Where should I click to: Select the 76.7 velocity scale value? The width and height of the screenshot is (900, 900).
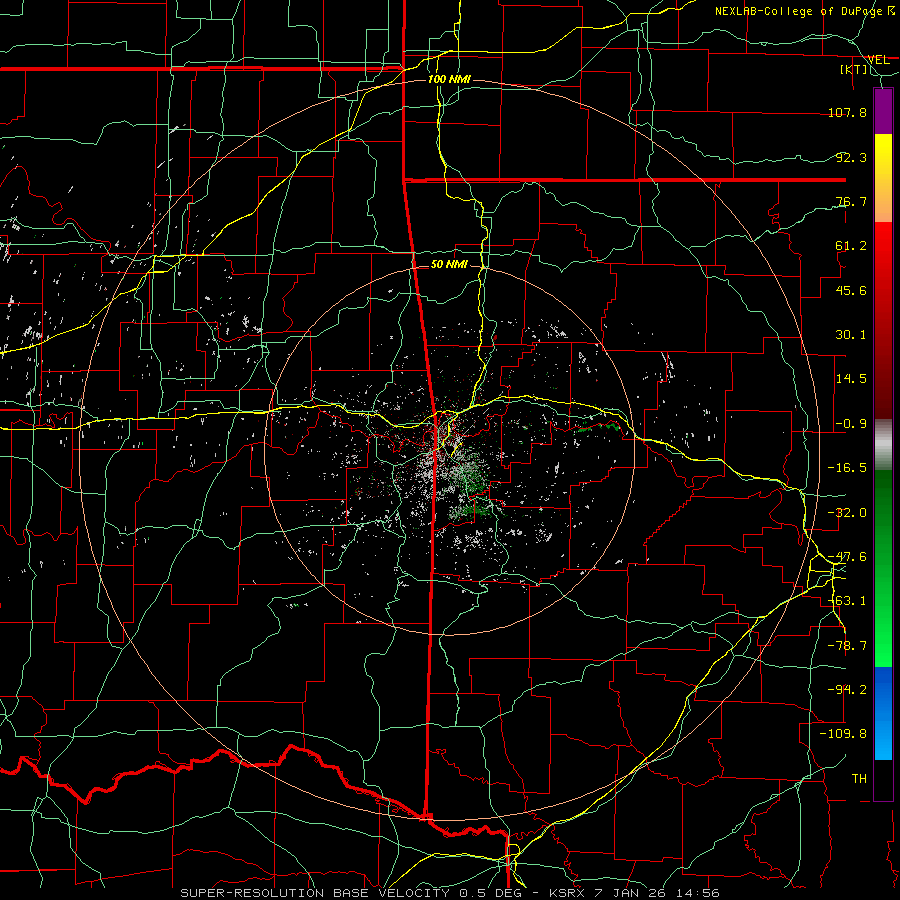[x=851, y=201]
